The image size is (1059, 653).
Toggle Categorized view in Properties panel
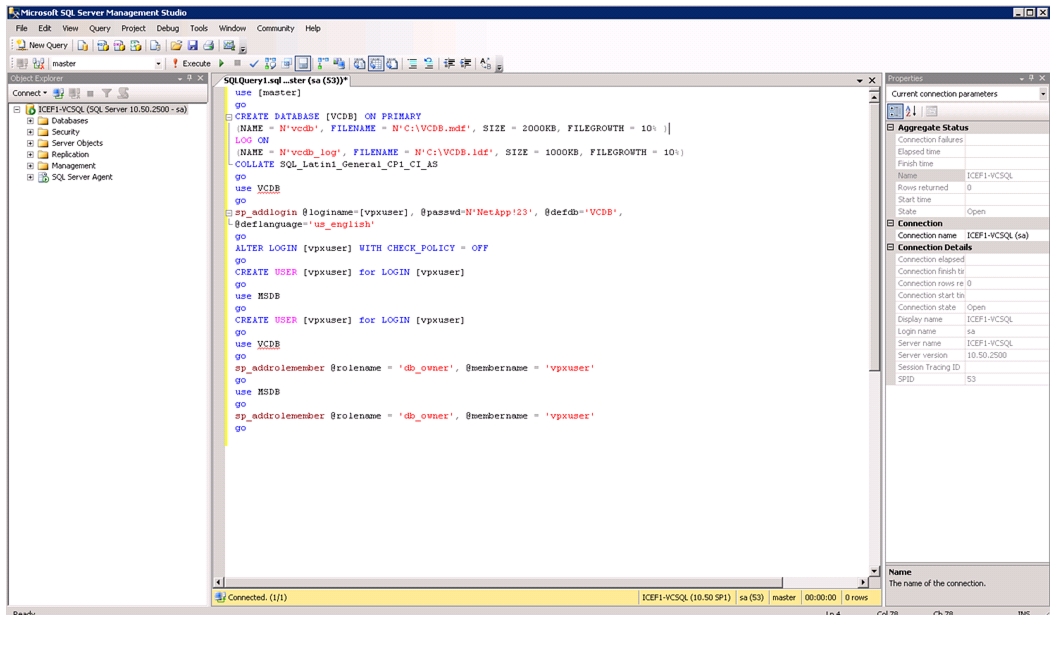tap(895, 111)
